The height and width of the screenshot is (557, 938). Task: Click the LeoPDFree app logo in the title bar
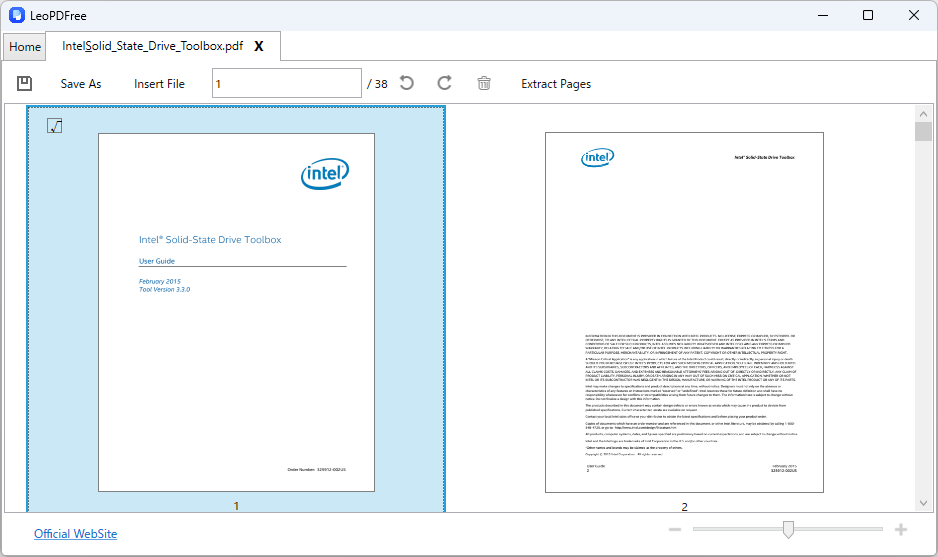point(17,16)
